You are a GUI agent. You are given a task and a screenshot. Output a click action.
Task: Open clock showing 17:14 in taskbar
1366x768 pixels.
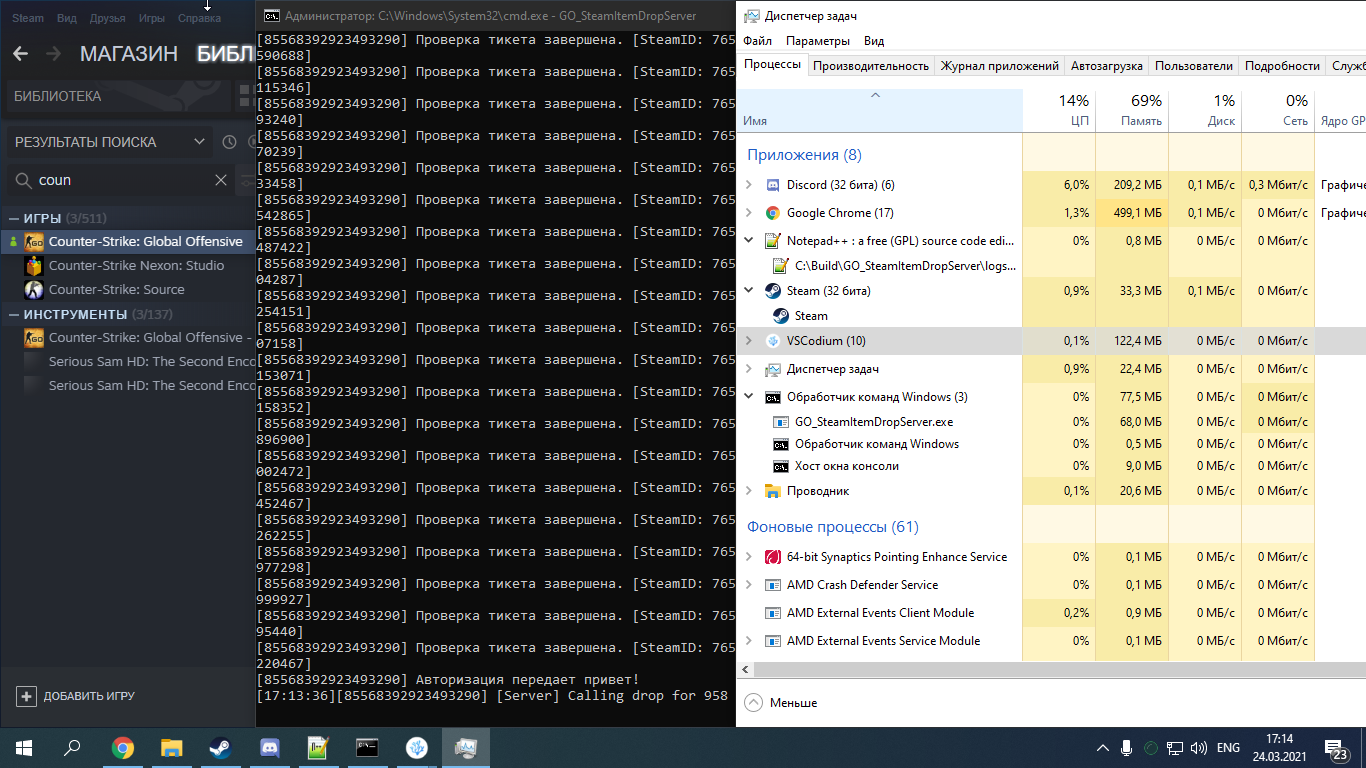(x=1278, y=748)
